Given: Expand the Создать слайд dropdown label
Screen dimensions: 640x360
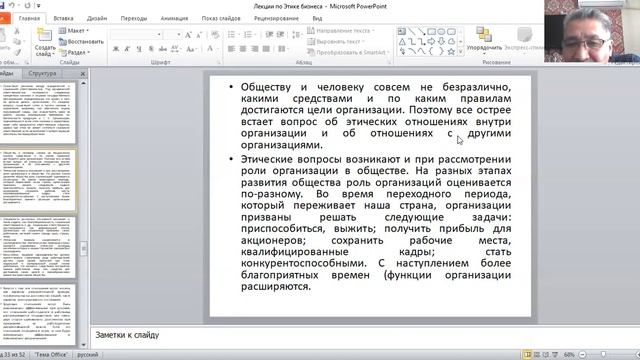Looking at the screenshot, I should [x=45, y=51].
